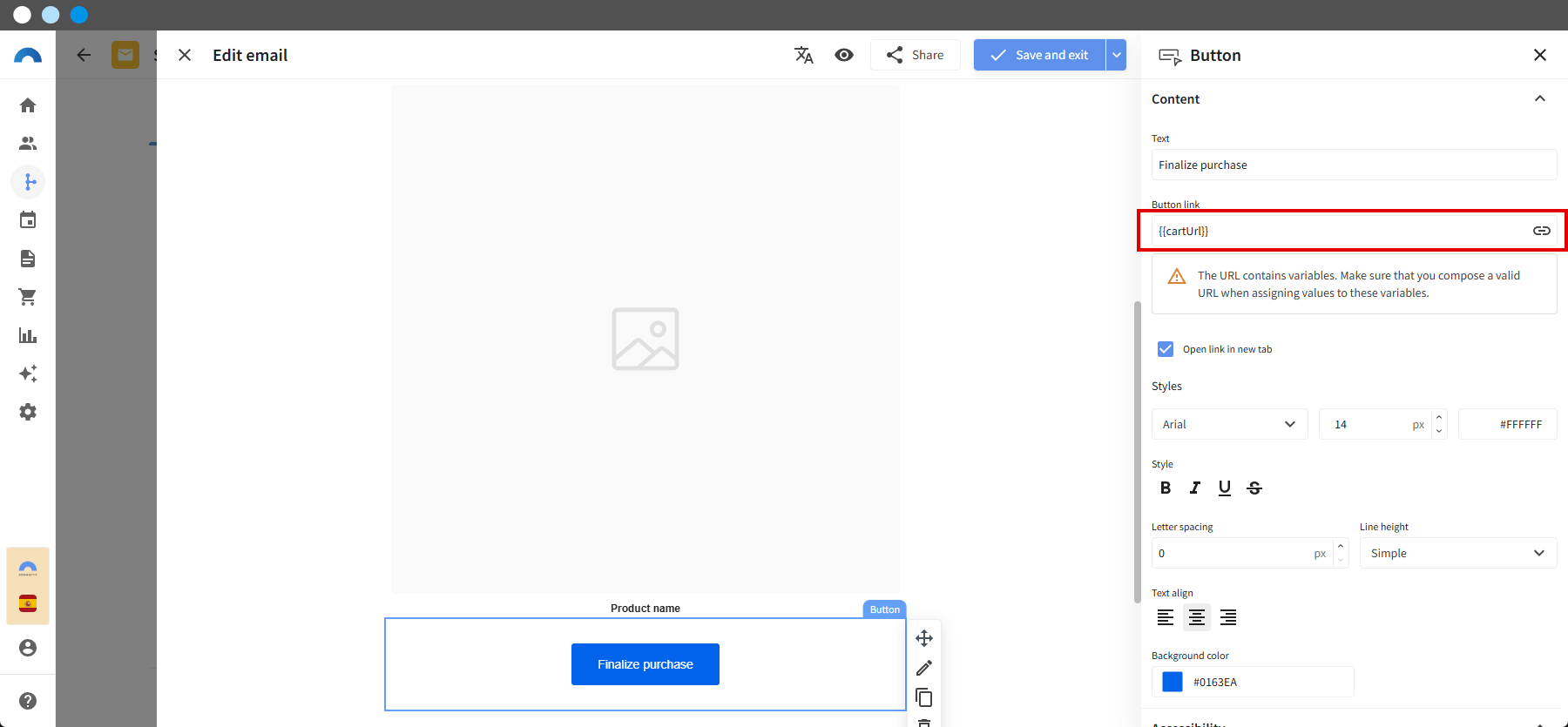This screenshot has width=1568, height=727.
Task: Click the pencil edit icon for block
Action: pyautogui.click(x=924, y=668)
